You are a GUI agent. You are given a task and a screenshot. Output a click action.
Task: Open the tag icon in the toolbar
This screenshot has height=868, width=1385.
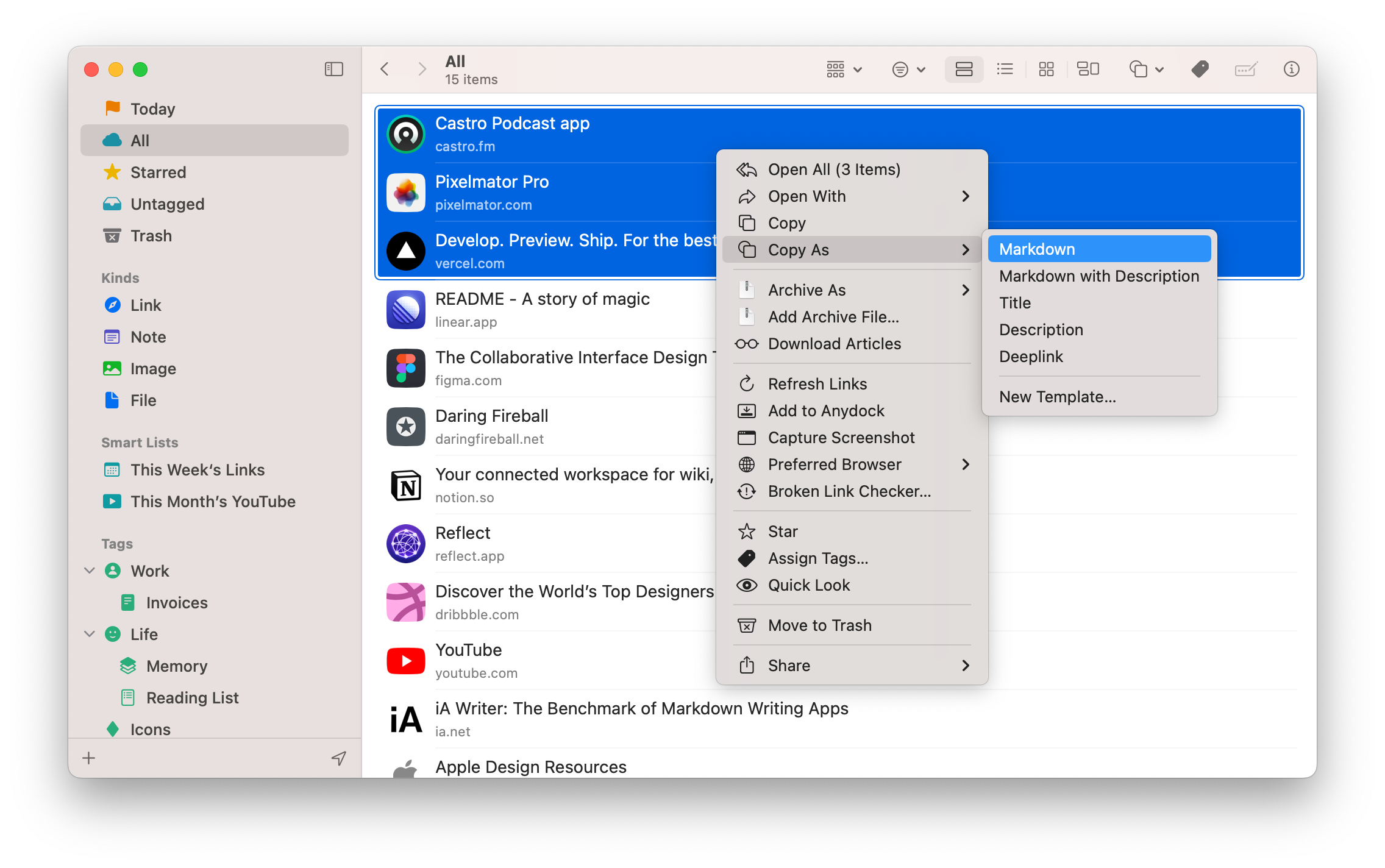click(x=1199, y=69)
